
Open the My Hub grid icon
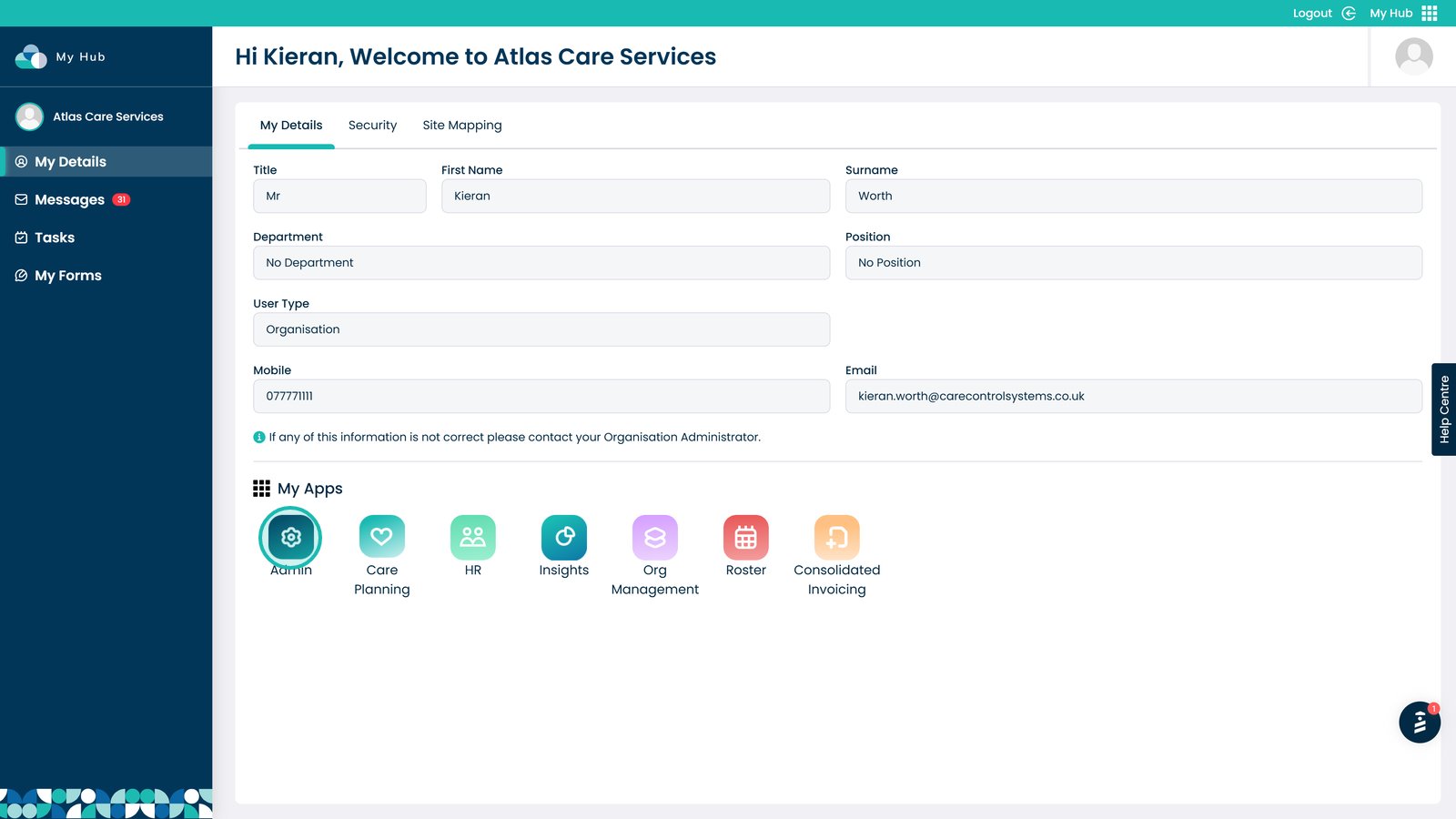(1429, 14)
